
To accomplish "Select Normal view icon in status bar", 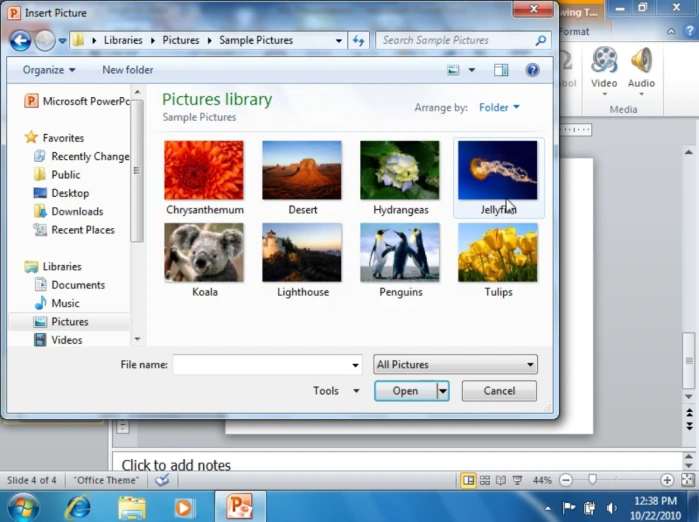I will tap(468, 480).
